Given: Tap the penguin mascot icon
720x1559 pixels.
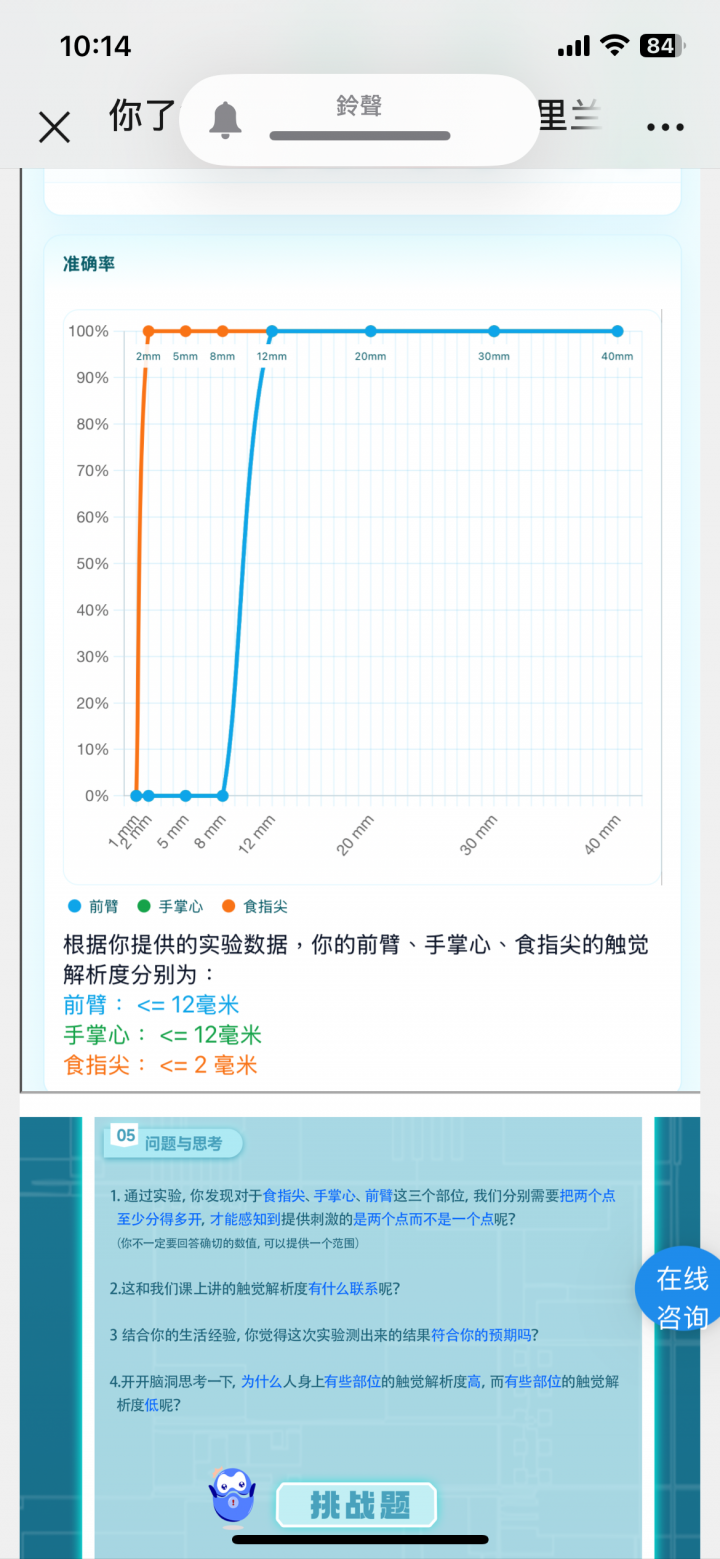Looking at the screenshot, I should coord(231,1498).
